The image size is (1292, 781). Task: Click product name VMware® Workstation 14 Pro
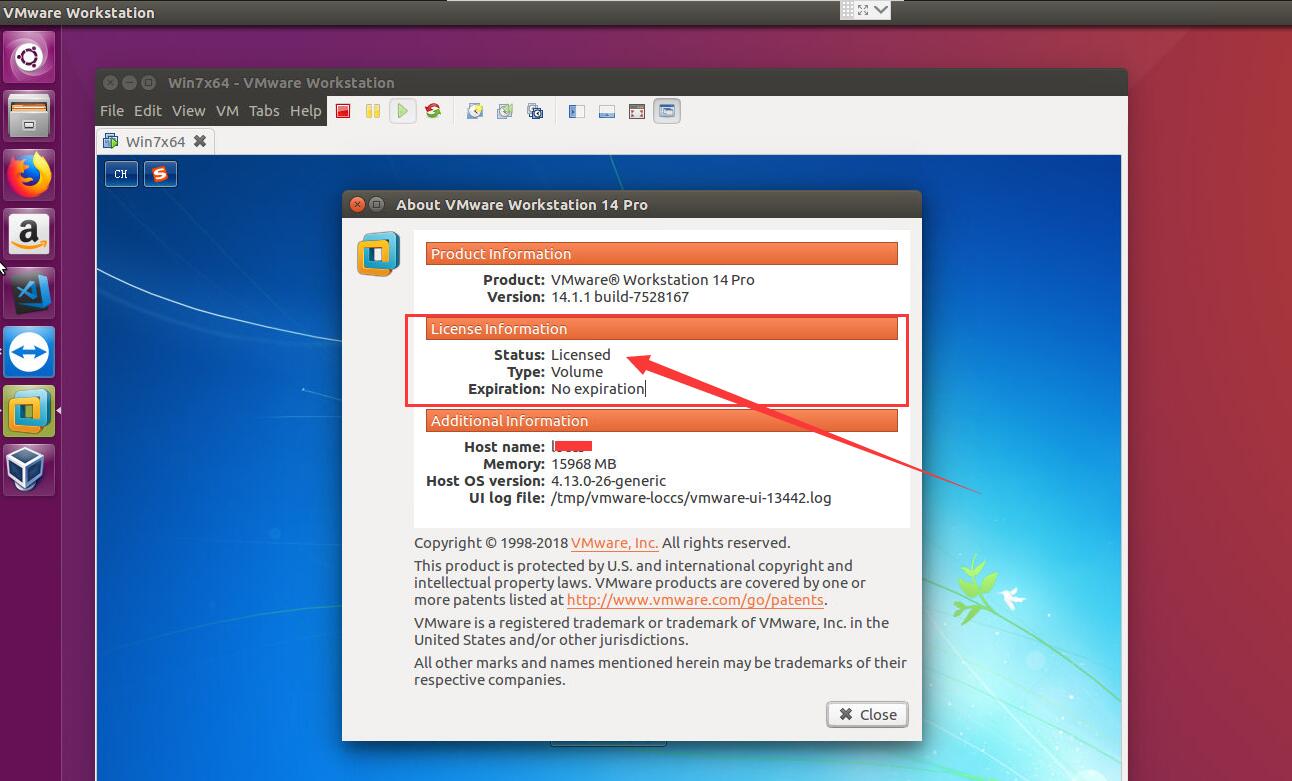(x=653, y=280)
